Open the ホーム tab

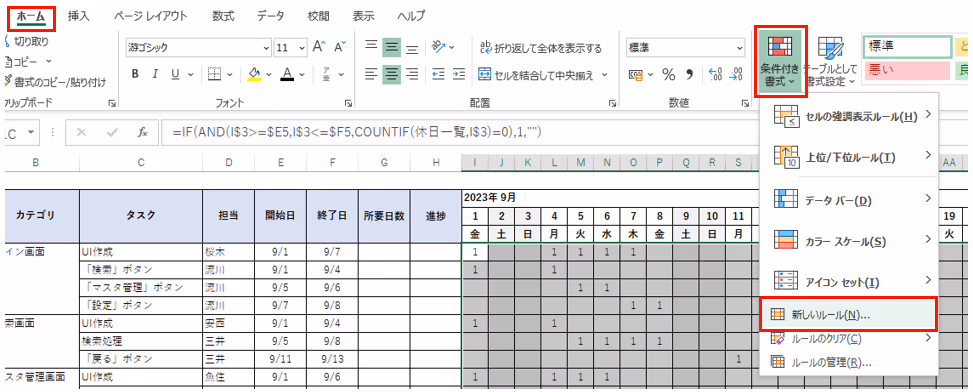(31, 17)
